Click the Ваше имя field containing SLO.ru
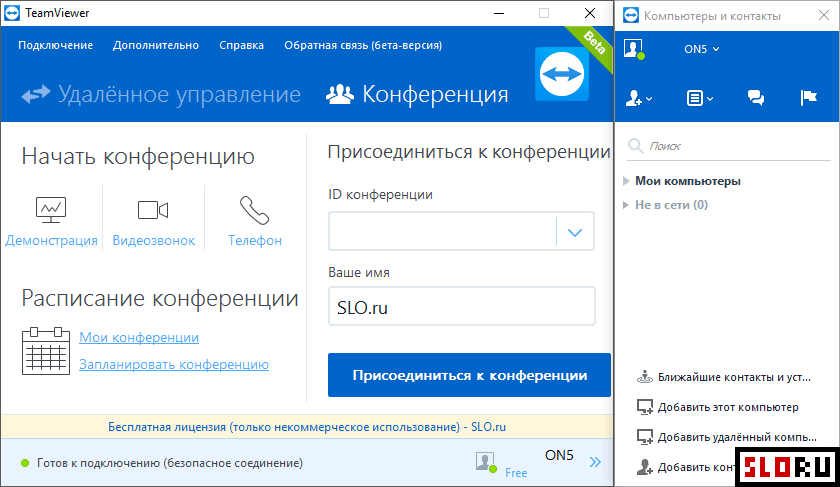Image resolution: width=840 pixels, height=487 pixels. click(x=462, y=306)
